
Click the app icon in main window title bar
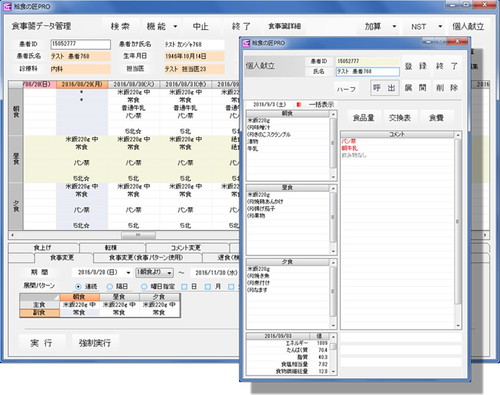7,6
